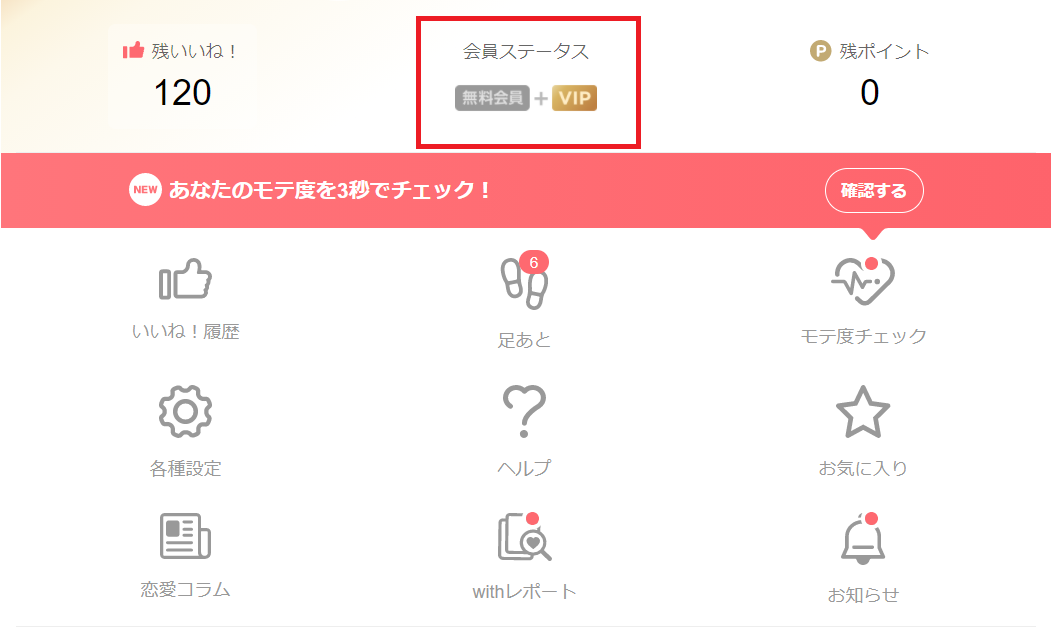The height and width of the screenshot is (627, 1051).
Task: Click the ヘルプ question mark icon
Action: [524, 411]
